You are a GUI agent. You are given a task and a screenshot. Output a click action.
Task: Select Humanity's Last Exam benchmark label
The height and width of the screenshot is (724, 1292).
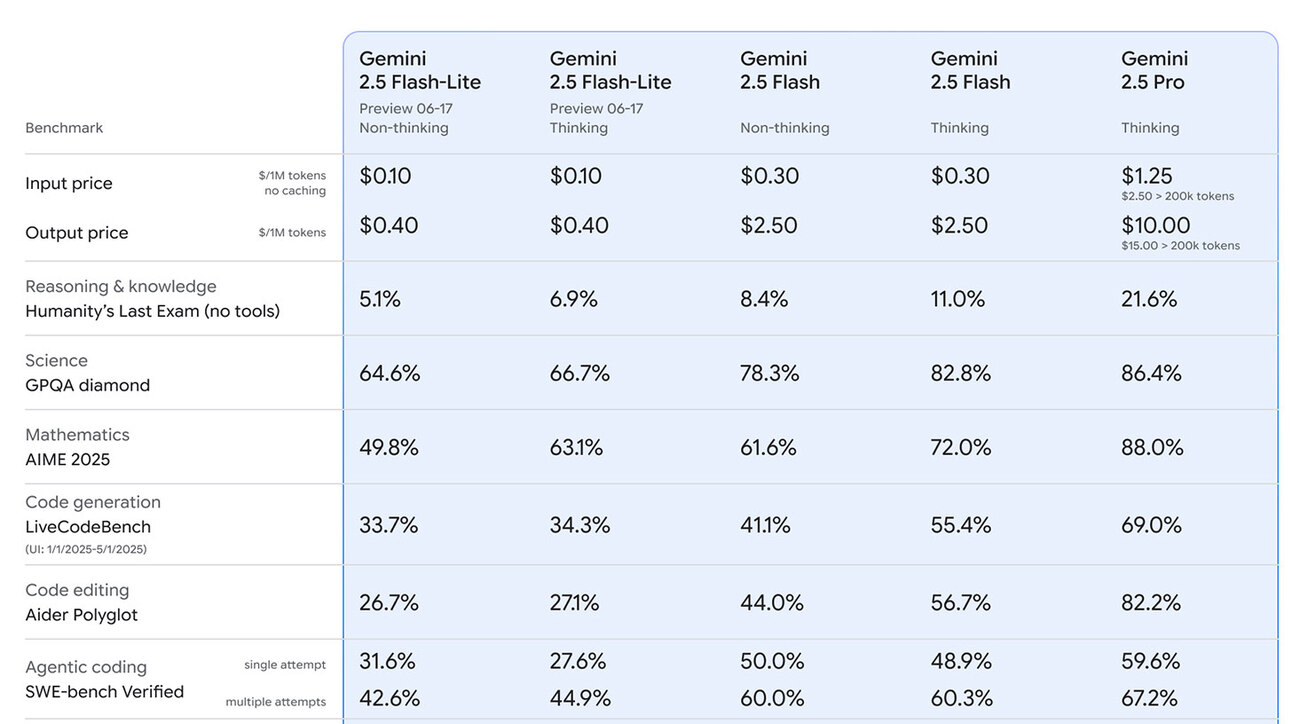pos(152,311)
